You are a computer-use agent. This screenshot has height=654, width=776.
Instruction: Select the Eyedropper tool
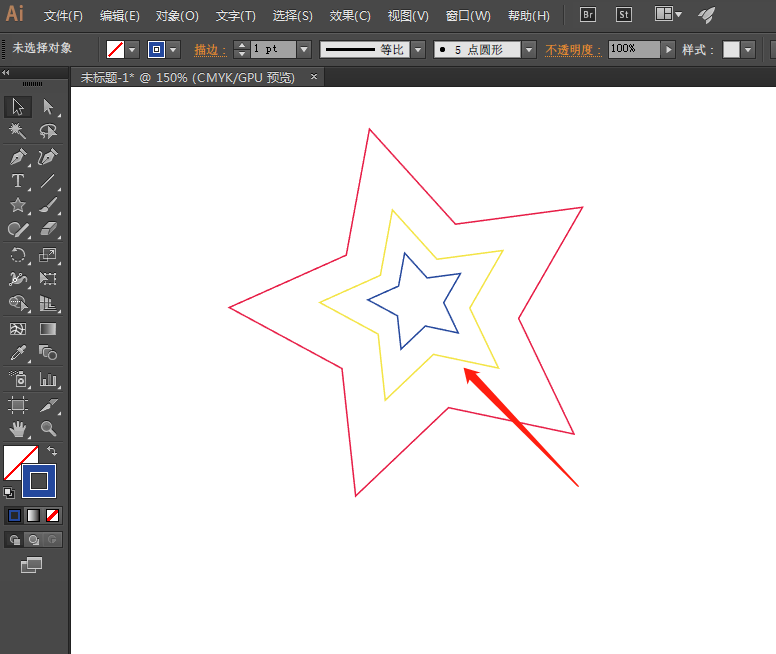[18, 353]
